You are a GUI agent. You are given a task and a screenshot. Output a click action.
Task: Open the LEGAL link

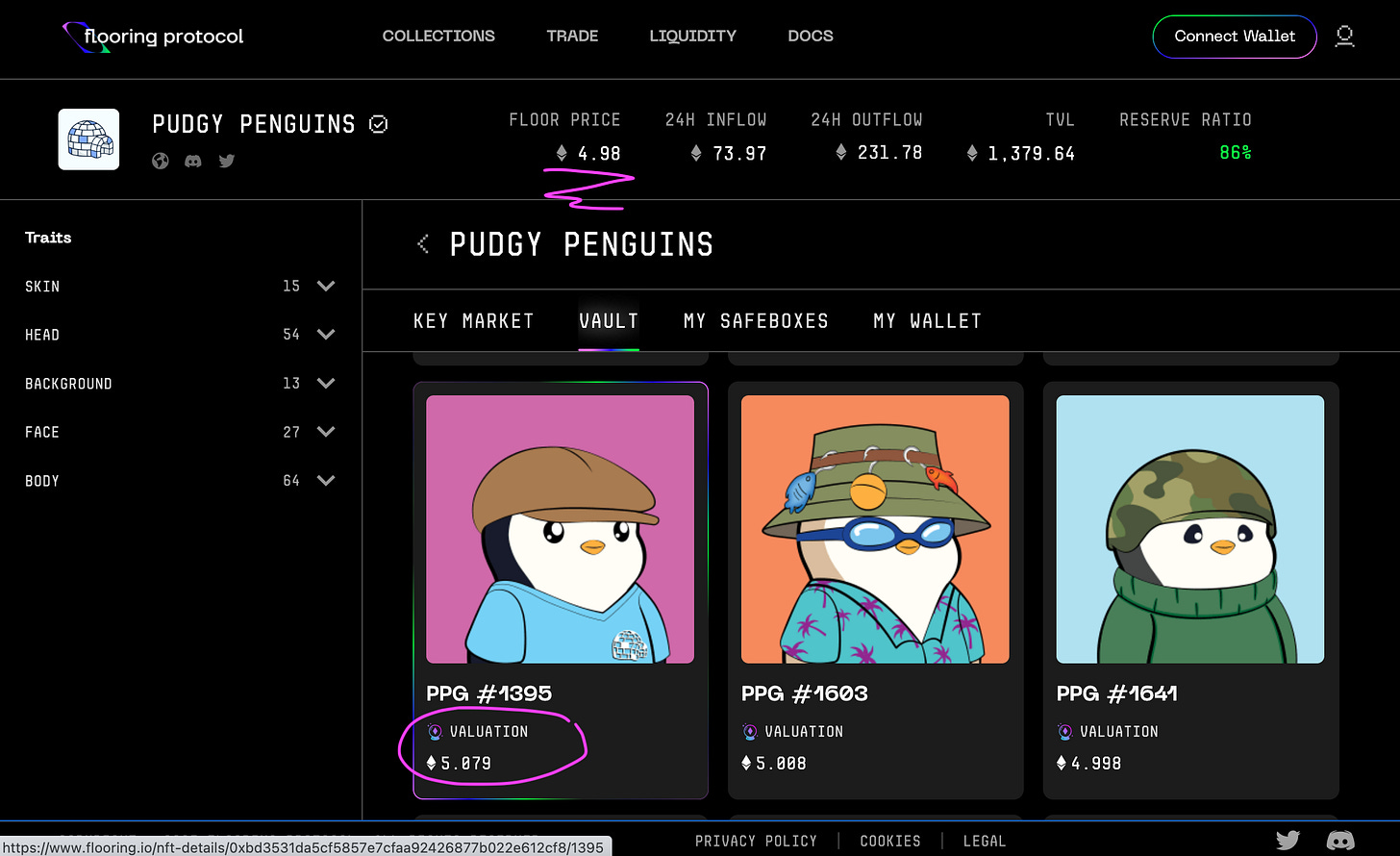pos(984,841)
